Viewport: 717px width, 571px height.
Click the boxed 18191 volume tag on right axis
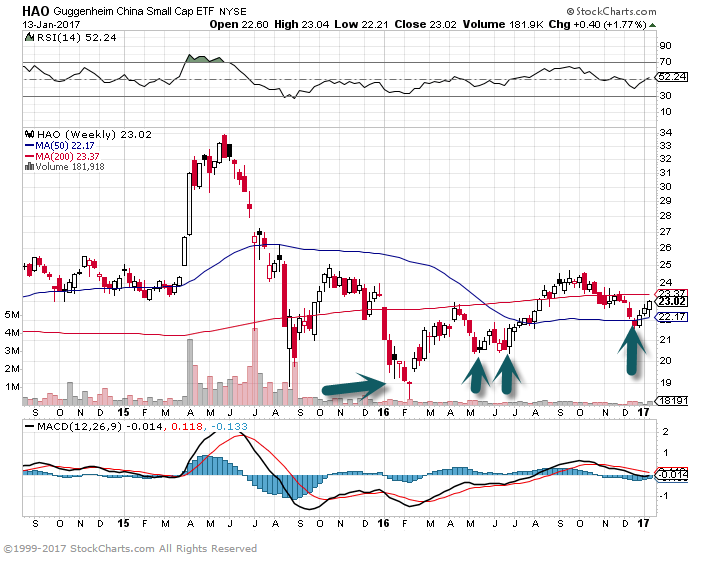[672, 400]
